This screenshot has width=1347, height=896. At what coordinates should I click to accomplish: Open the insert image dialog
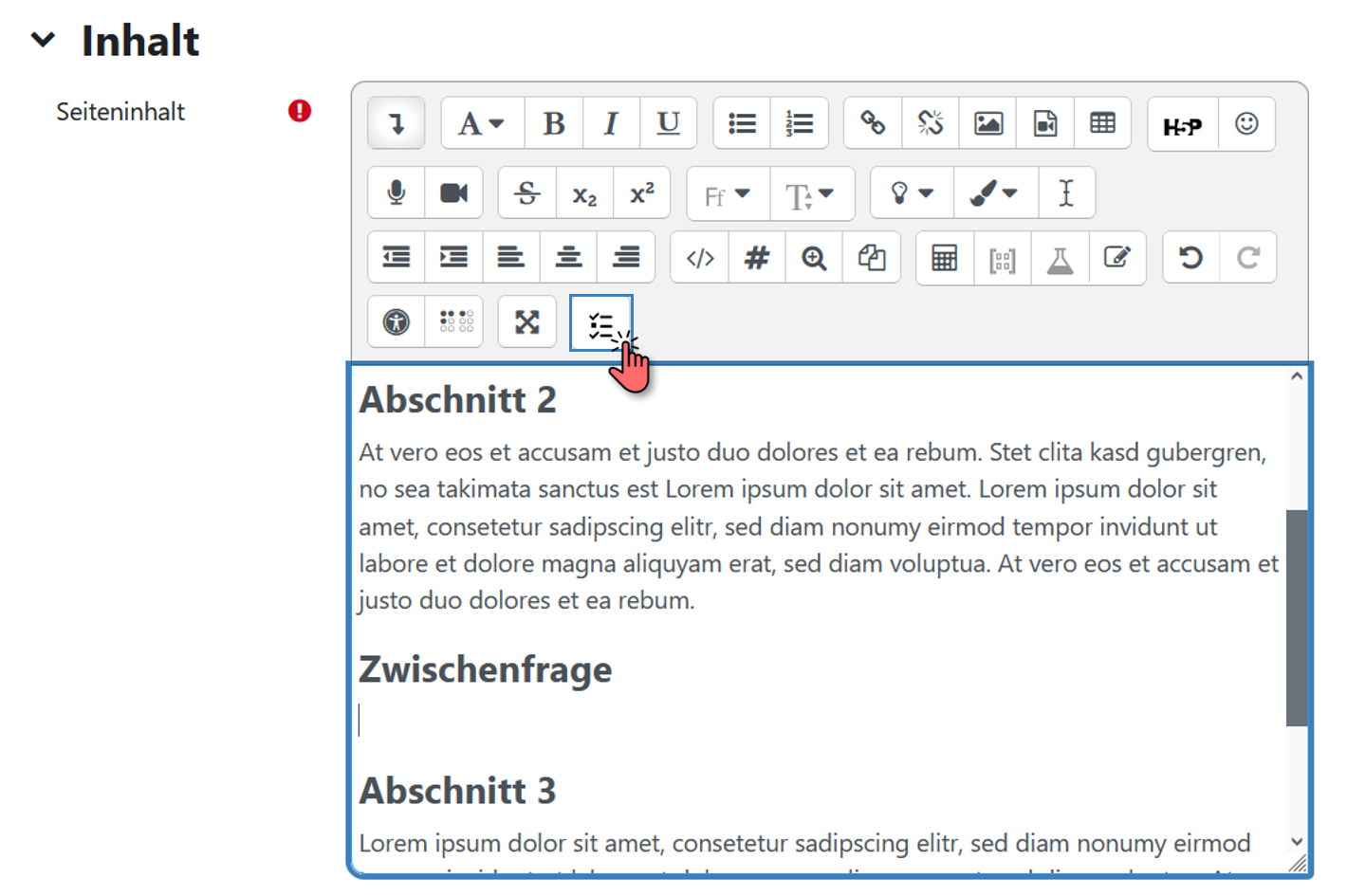987,123
